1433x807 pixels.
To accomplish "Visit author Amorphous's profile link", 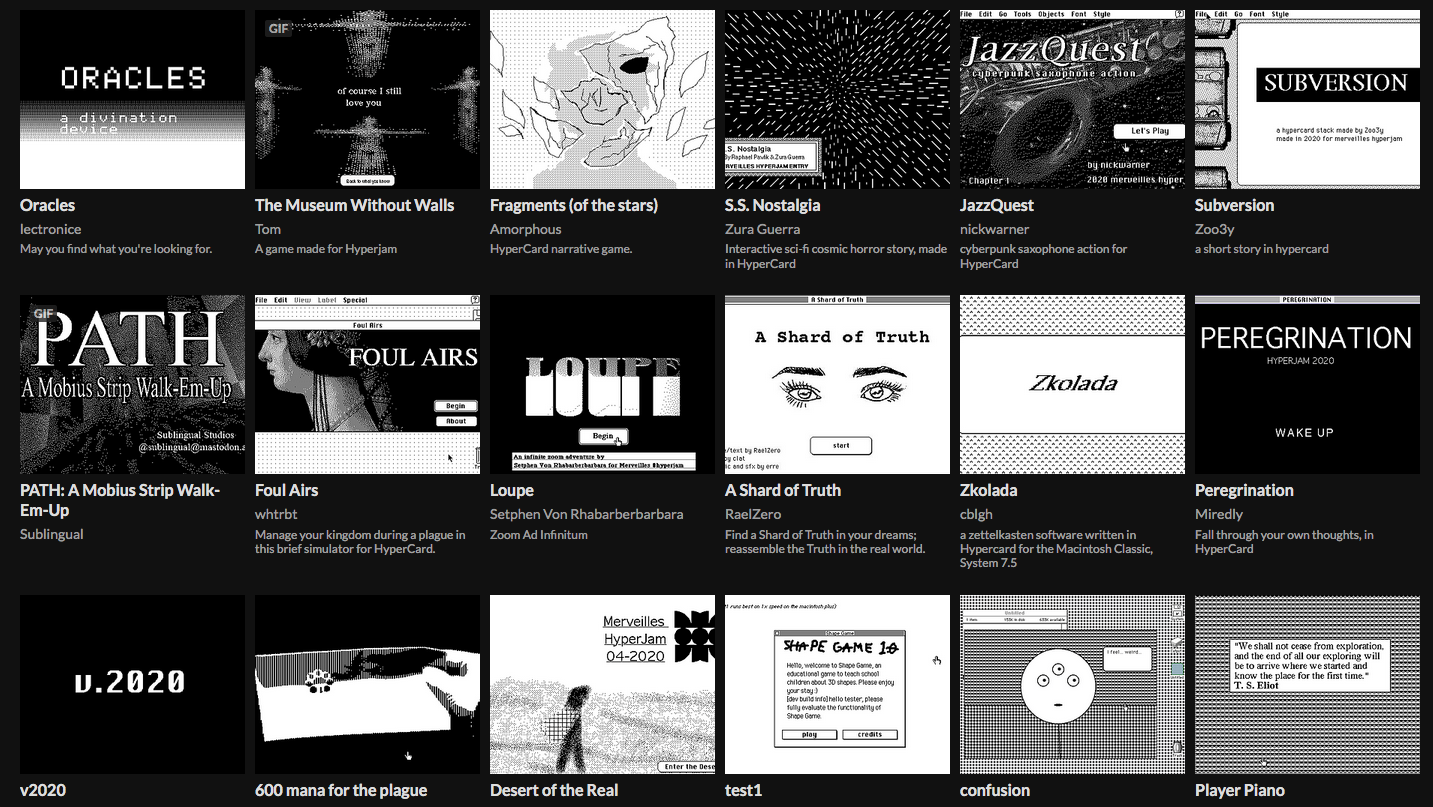I will pyautogui.click(x=525, y=229).
